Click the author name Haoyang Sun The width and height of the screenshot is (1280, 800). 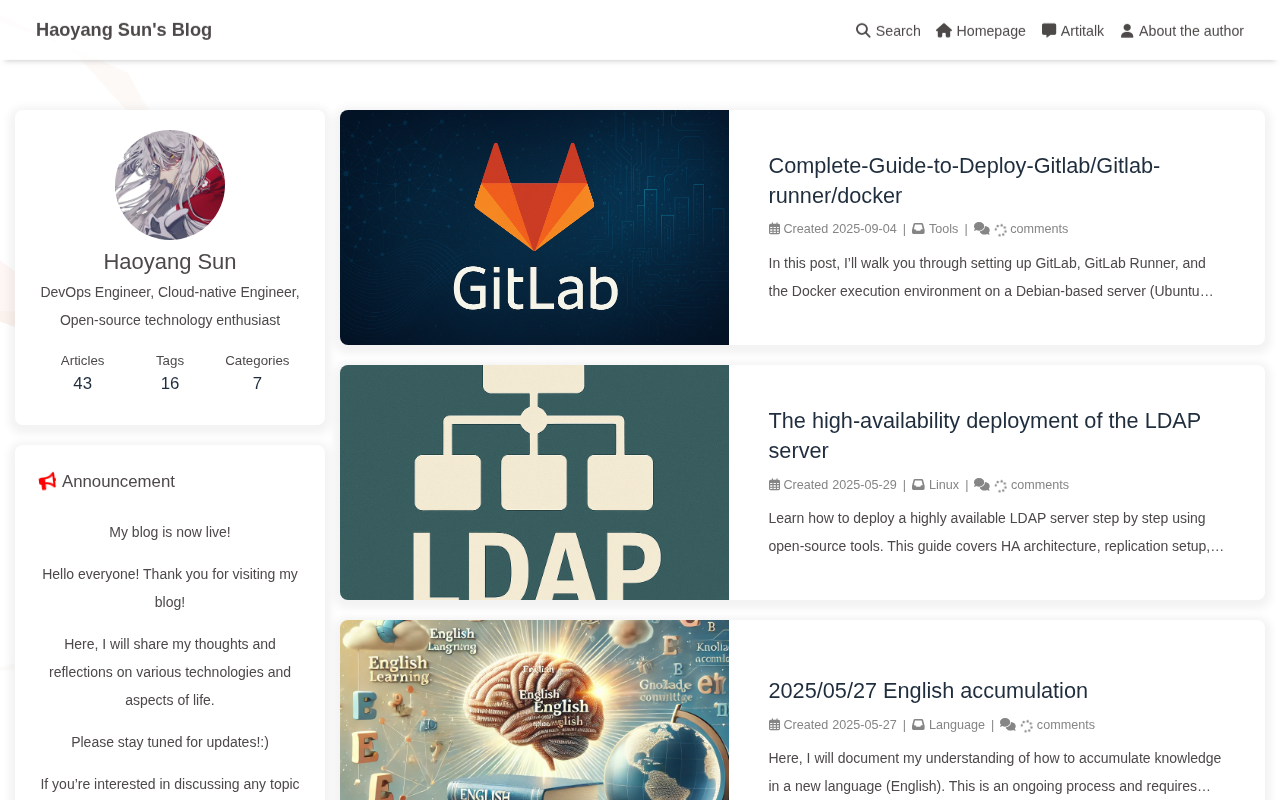point(170,262)
